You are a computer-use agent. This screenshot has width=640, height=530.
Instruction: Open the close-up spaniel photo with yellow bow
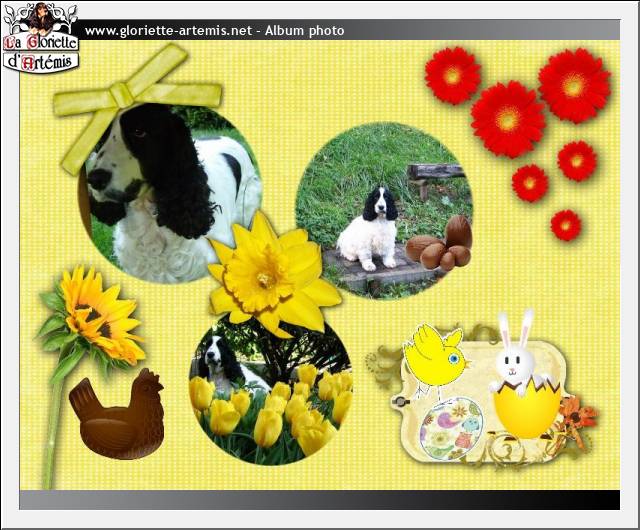tap(170, 194)
